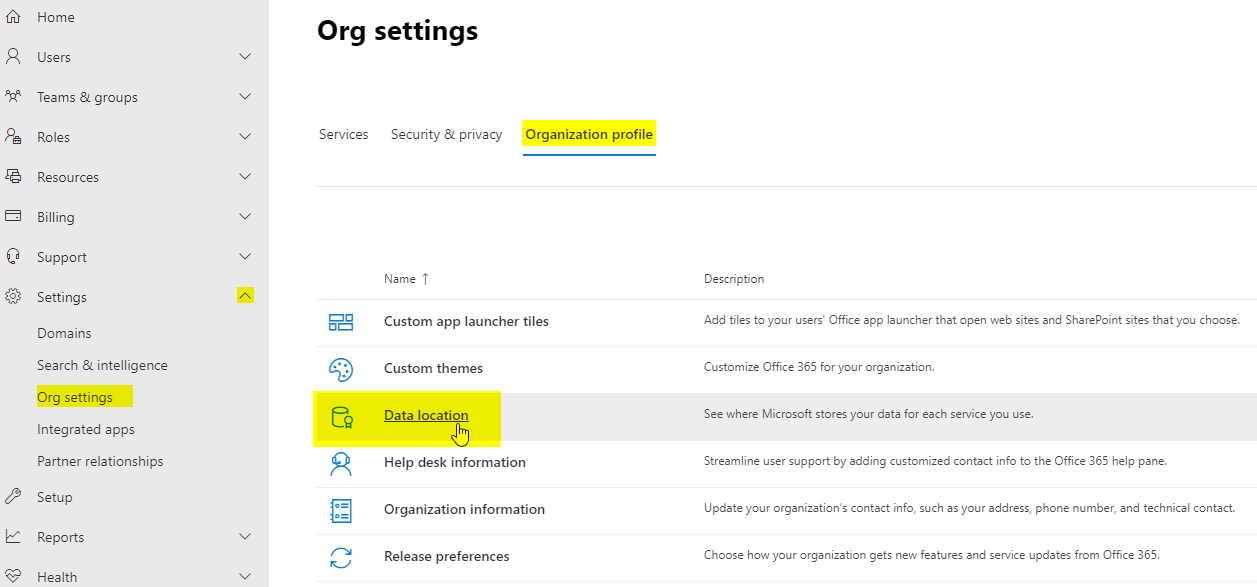Click the Help desk information headset icon
The image size is (1257, 587).
click(x=341, y=463)
